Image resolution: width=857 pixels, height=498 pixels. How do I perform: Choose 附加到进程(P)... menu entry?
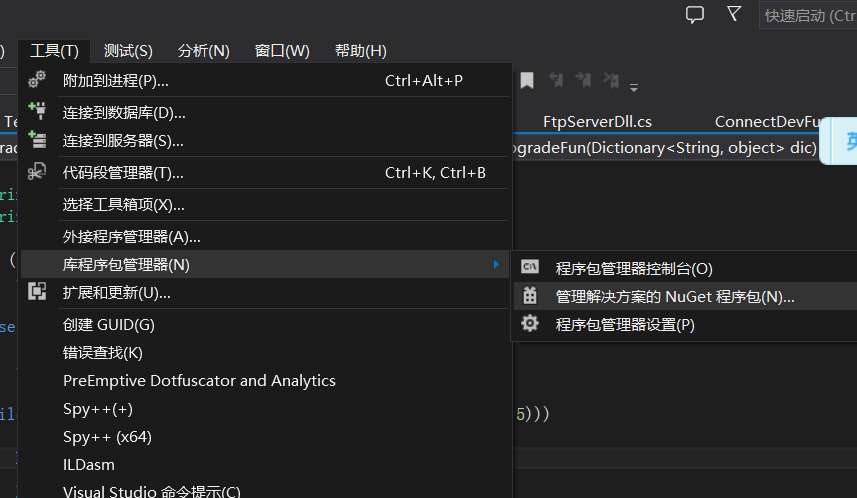266,81
